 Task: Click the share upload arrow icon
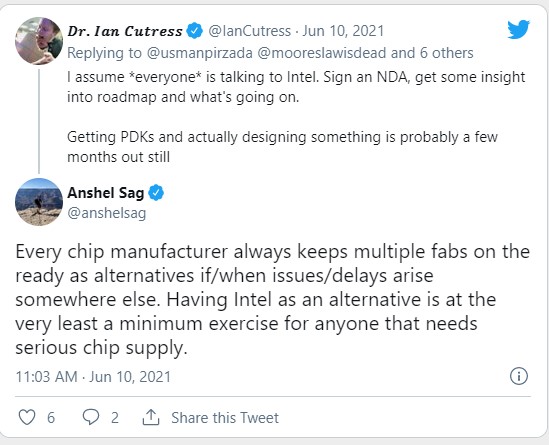(151, 417)
